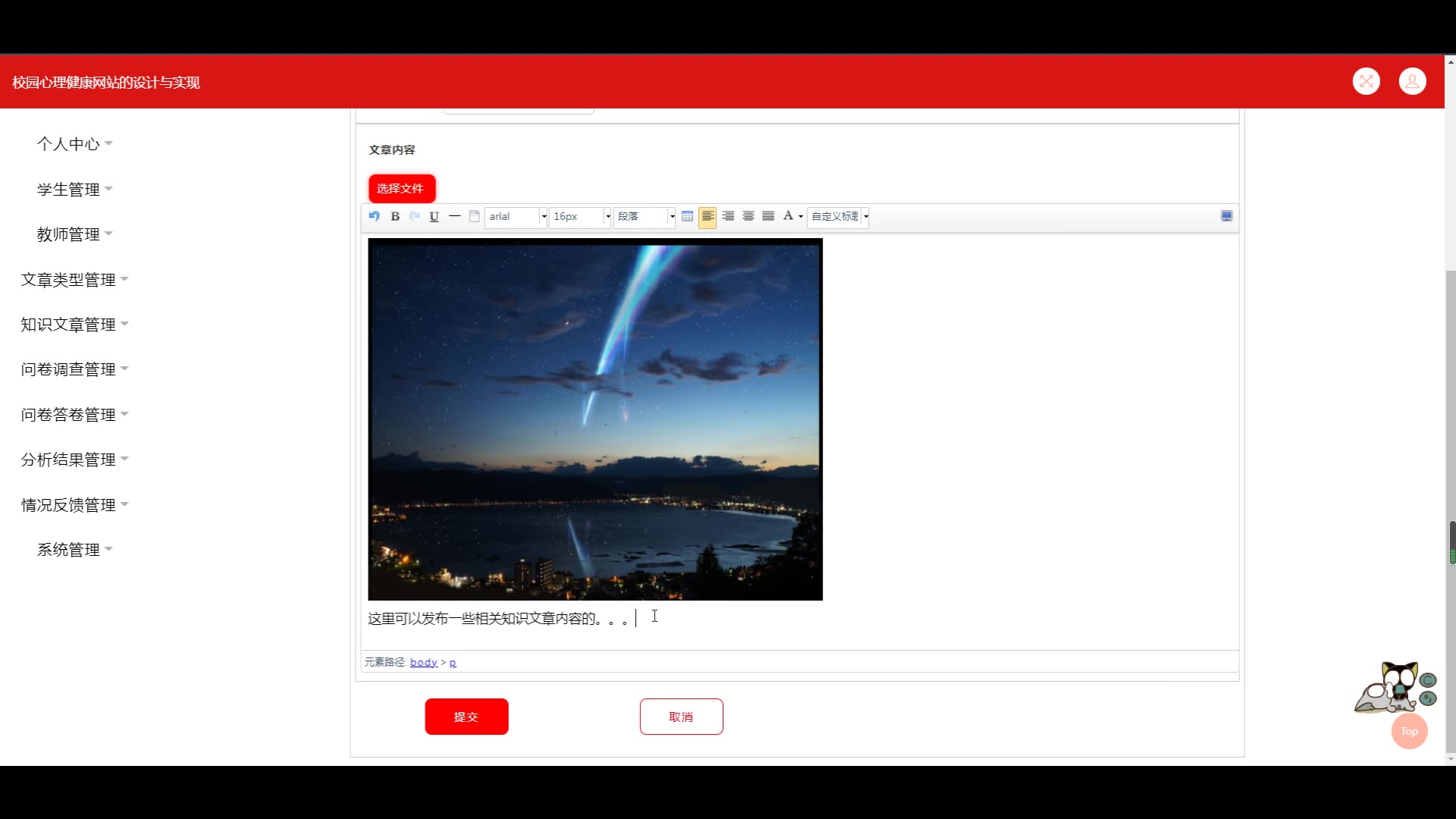The image size is (1456, 819).
Task: Set justified text alignment
Action: 768,216
